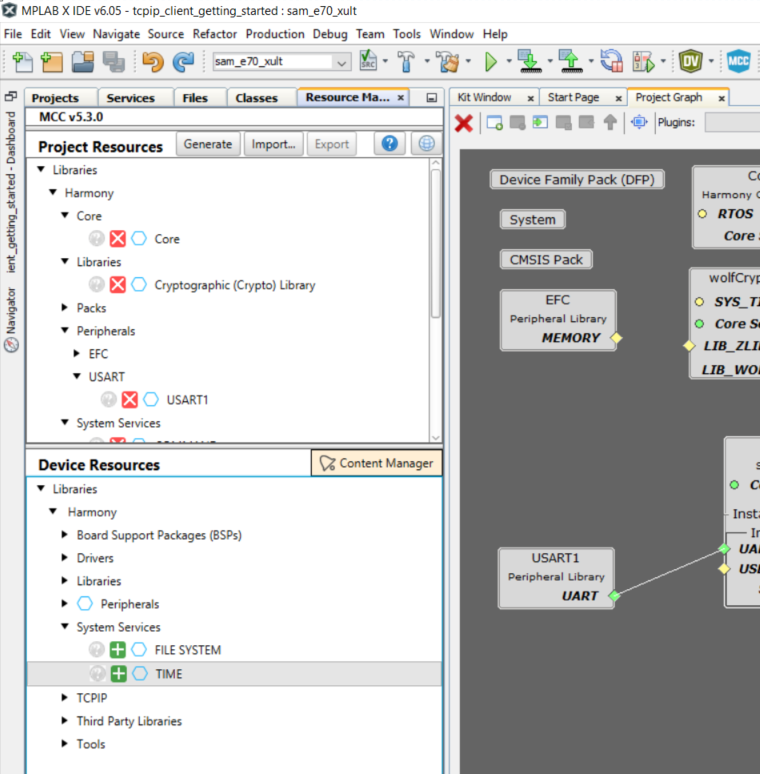The height and width of the screenshot is (774, 760).
Task: Click the green UART connector diamond
Action: pos(614,596)
